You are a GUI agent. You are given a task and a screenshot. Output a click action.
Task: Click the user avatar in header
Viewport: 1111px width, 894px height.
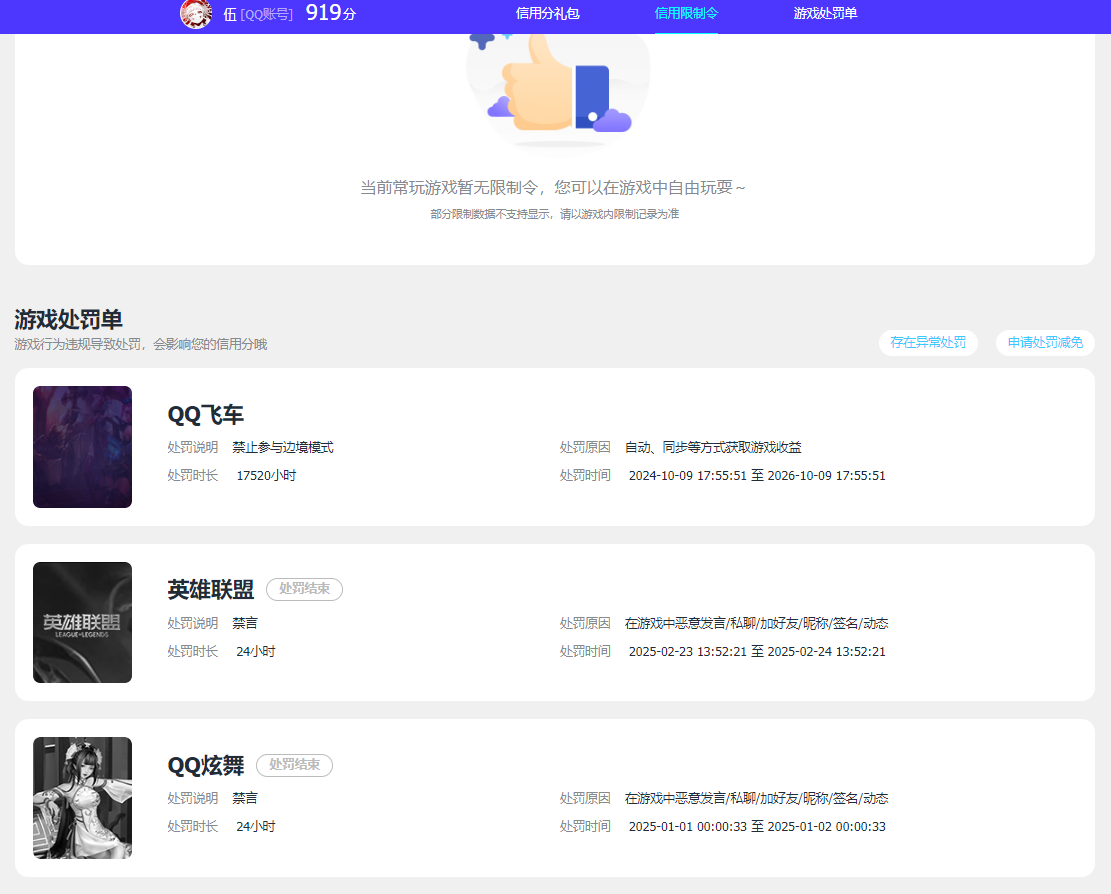pyautogui.click(x=196, y=14)
